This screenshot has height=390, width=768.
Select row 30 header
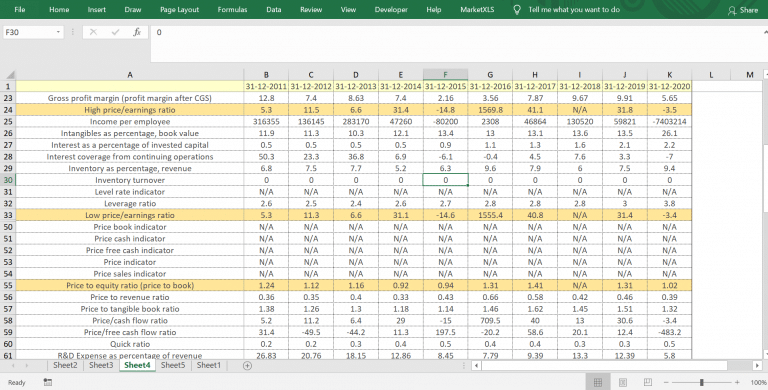(8, 180)
